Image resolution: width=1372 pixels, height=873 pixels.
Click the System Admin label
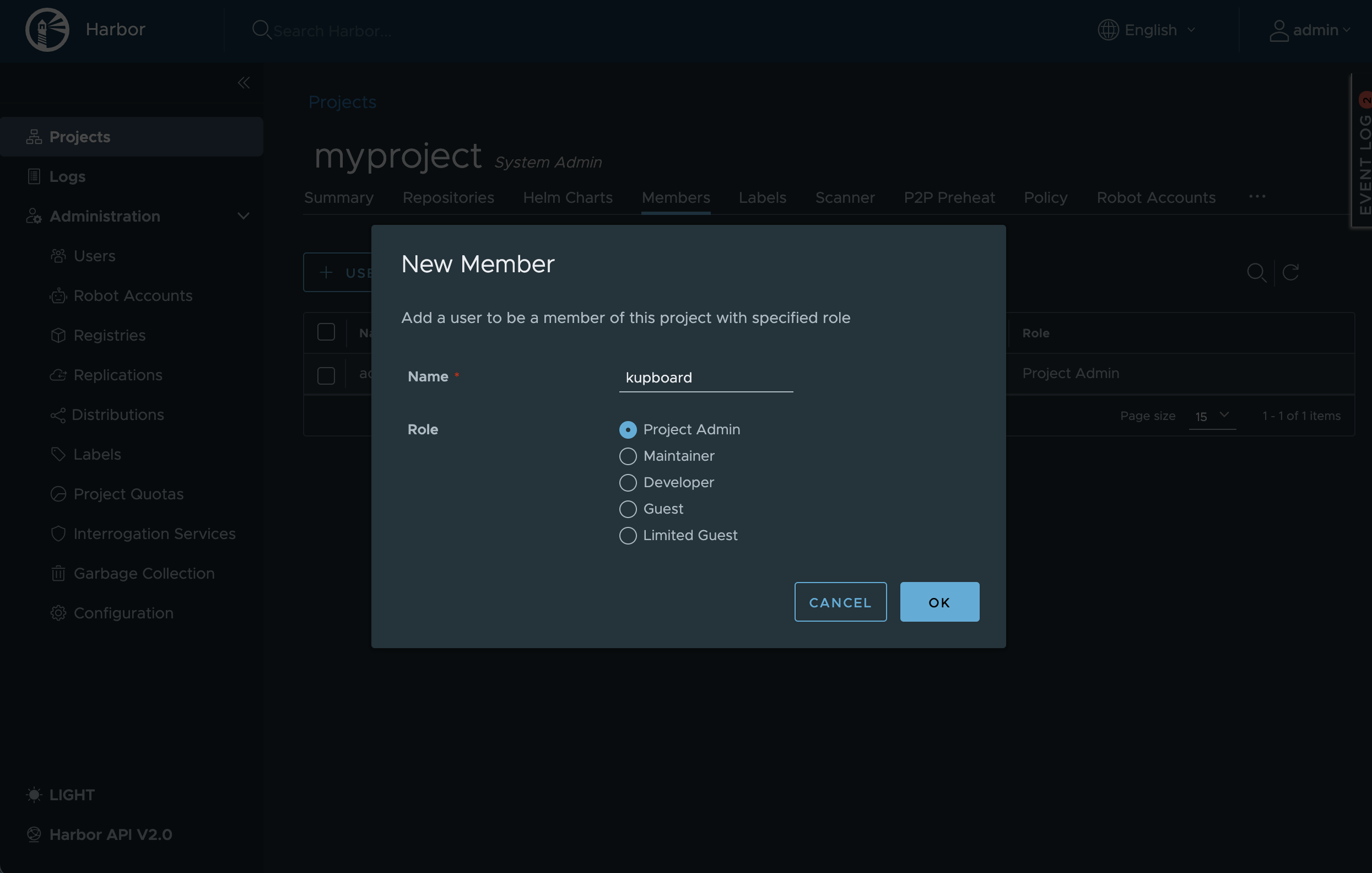[x=548, y=163]
